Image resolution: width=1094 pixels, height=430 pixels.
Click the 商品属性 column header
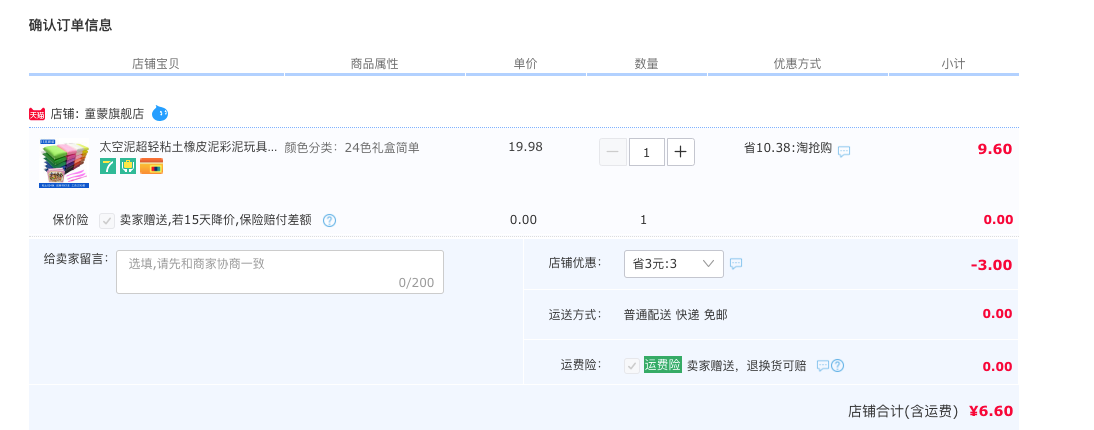[x=375, y=64]
